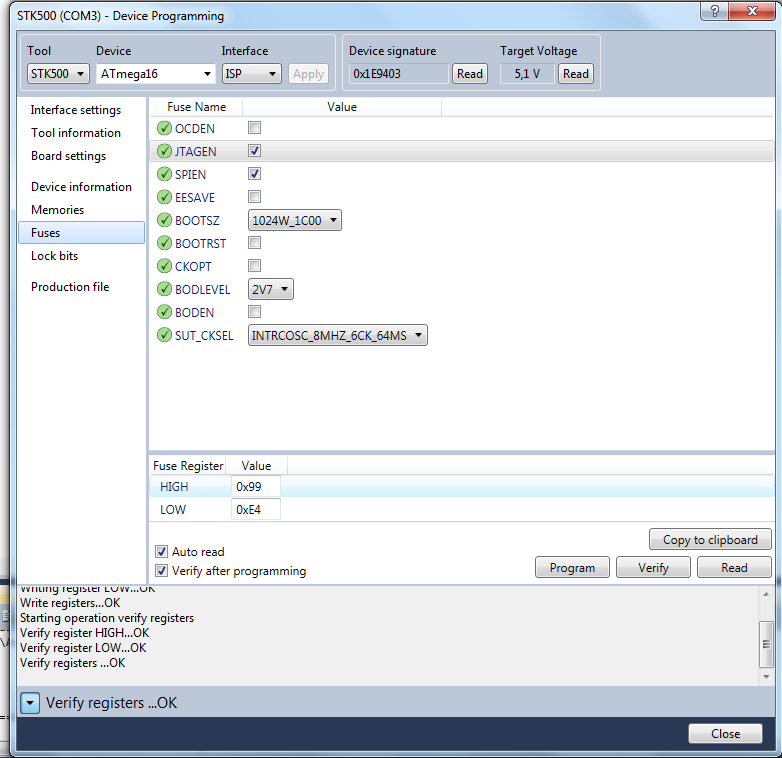Click log line 'Verify register HIGH...OK'

point(84,633)
